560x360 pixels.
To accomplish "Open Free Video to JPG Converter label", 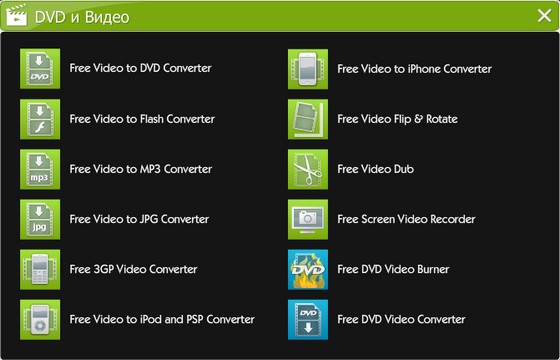I will pos(139,219).
